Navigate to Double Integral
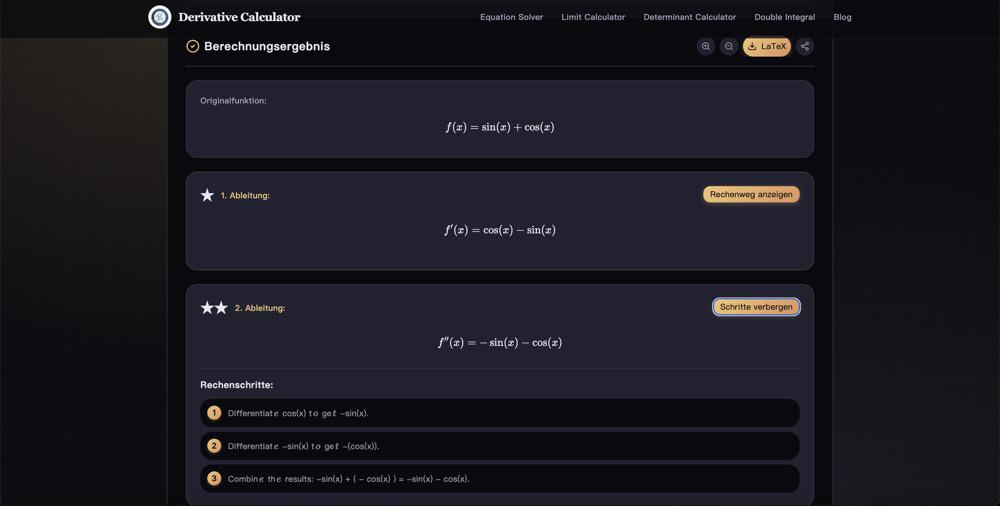 [x=784, y=17]
